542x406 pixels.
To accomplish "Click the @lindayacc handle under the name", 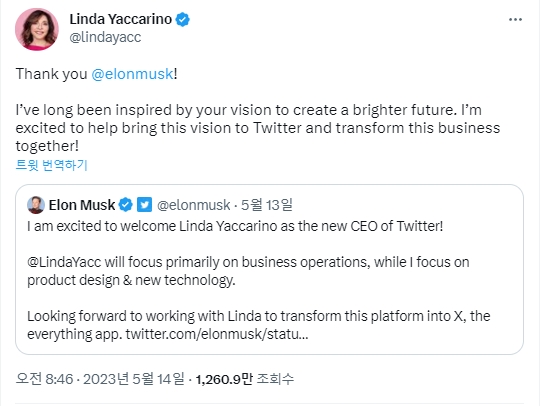I will 105,37.
